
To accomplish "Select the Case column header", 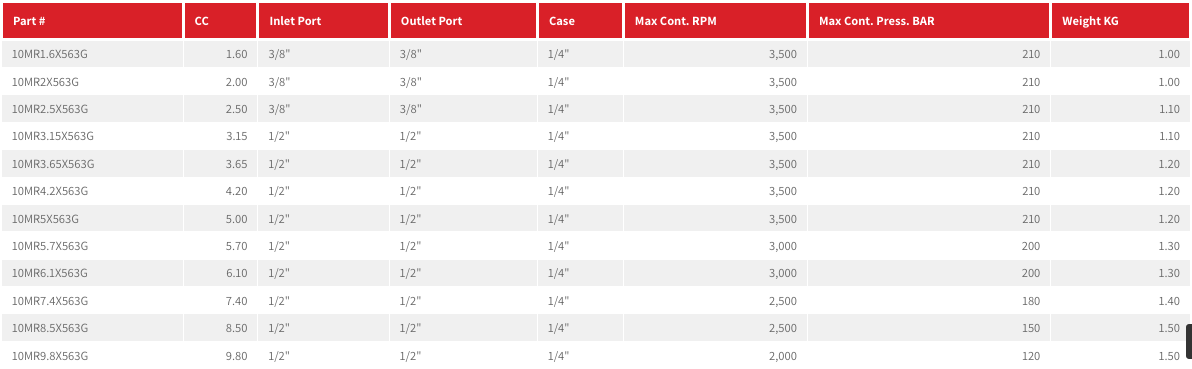I will tap(581, 21).
